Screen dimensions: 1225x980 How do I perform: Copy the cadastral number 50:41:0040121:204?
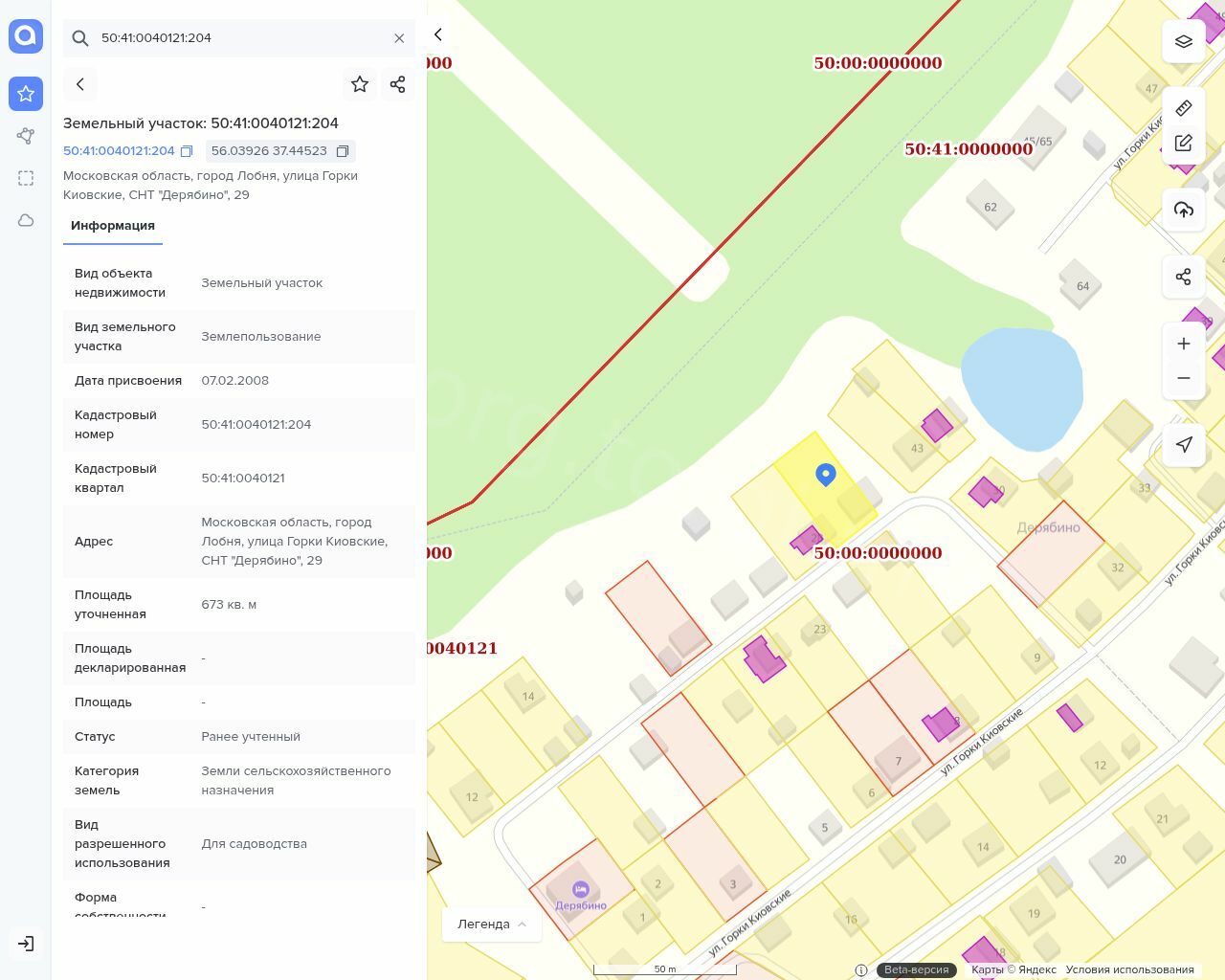(187, 151)
